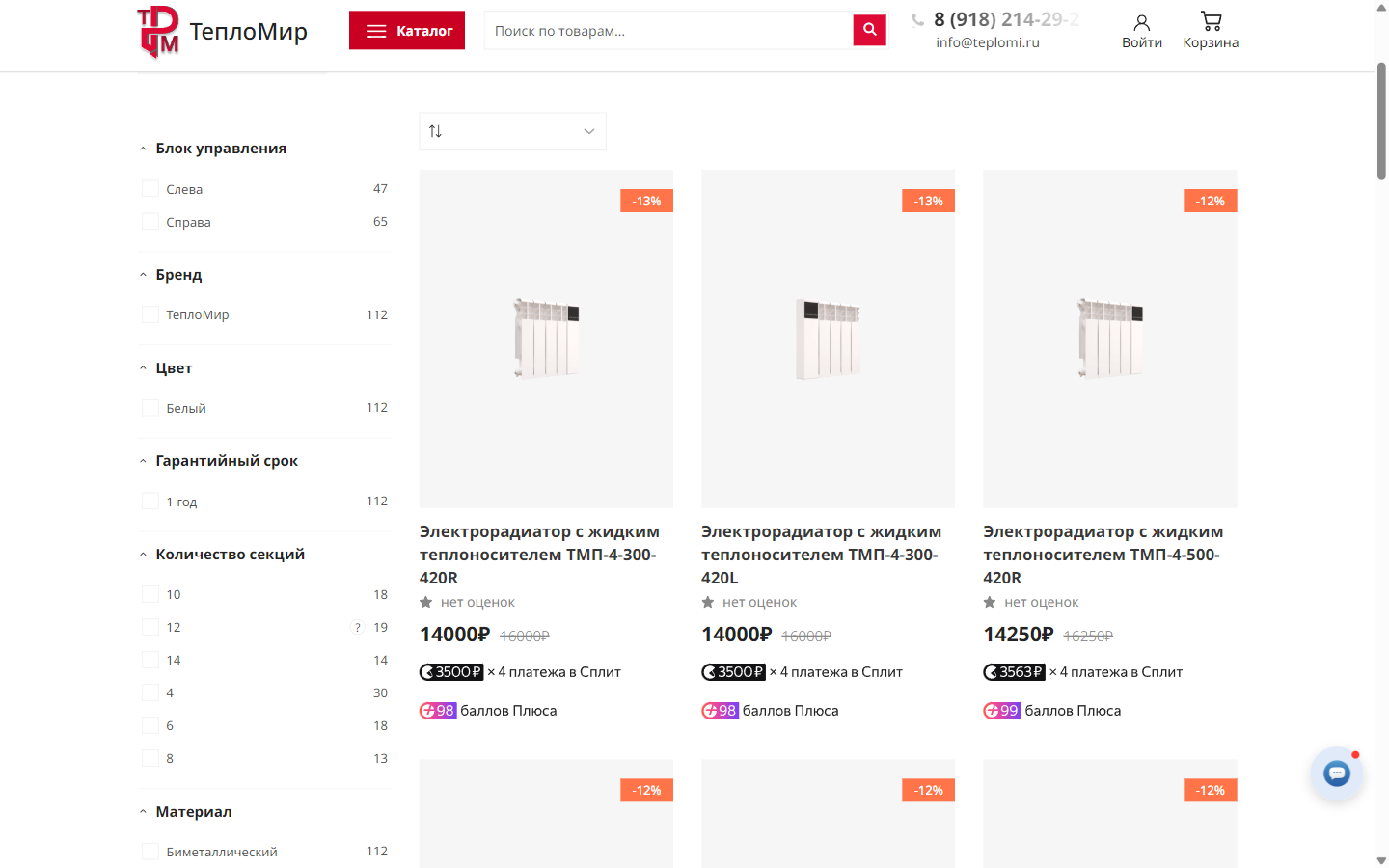Click the page vertical scrollbar
This screenshot has width=1389, height=868.
pyautogui.click(x=1381, y=121)
